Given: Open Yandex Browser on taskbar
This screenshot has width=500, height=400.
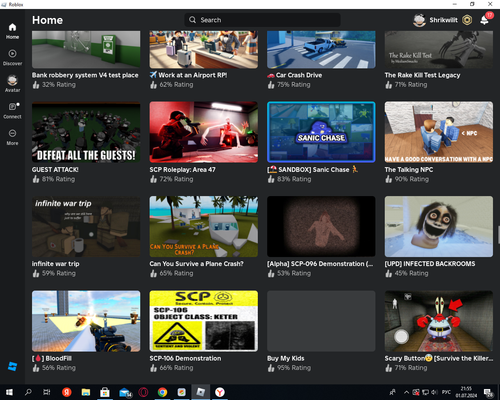Looking at the screenshot, I should click(220, 392).
